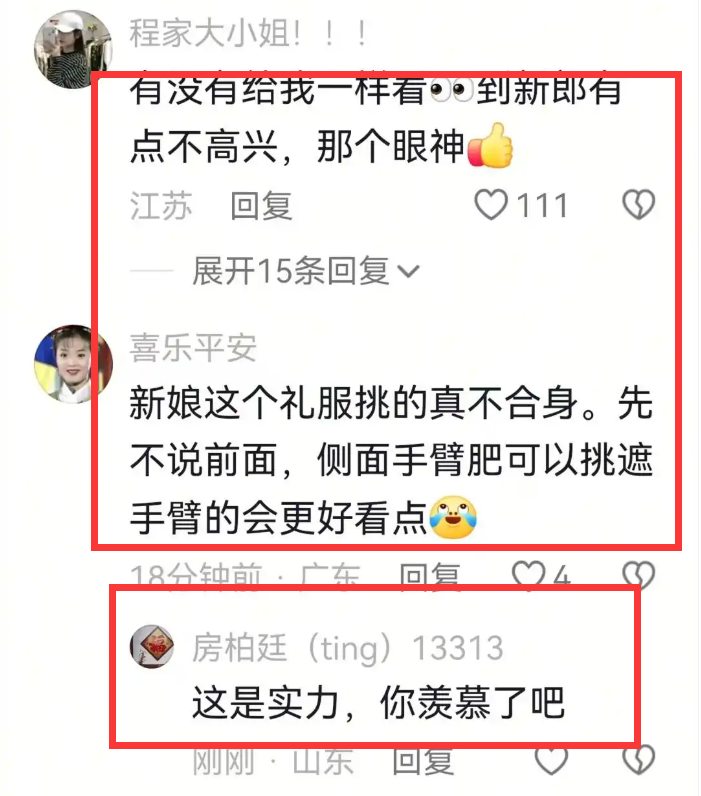Open 房柏廷's small avatar
Image resolution: width=701 pixels, height=796 pixels.
click(x=152, y=646)
